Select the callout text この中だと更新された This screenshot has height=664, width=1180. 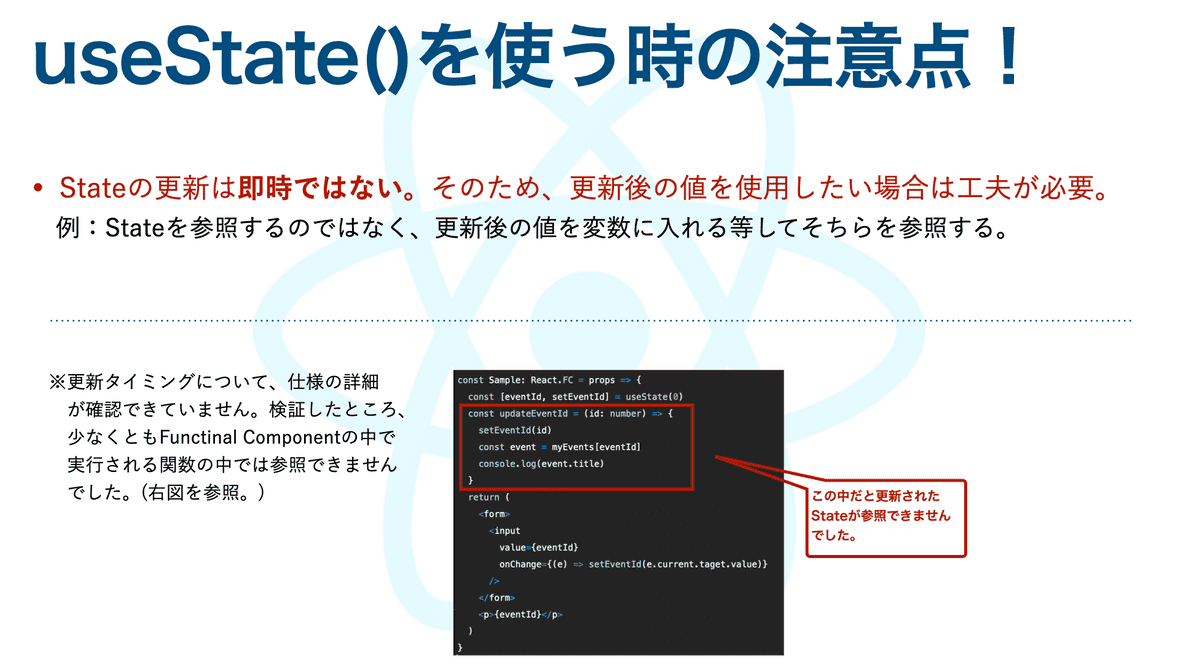pyautogui.click(x=878, y=497)
